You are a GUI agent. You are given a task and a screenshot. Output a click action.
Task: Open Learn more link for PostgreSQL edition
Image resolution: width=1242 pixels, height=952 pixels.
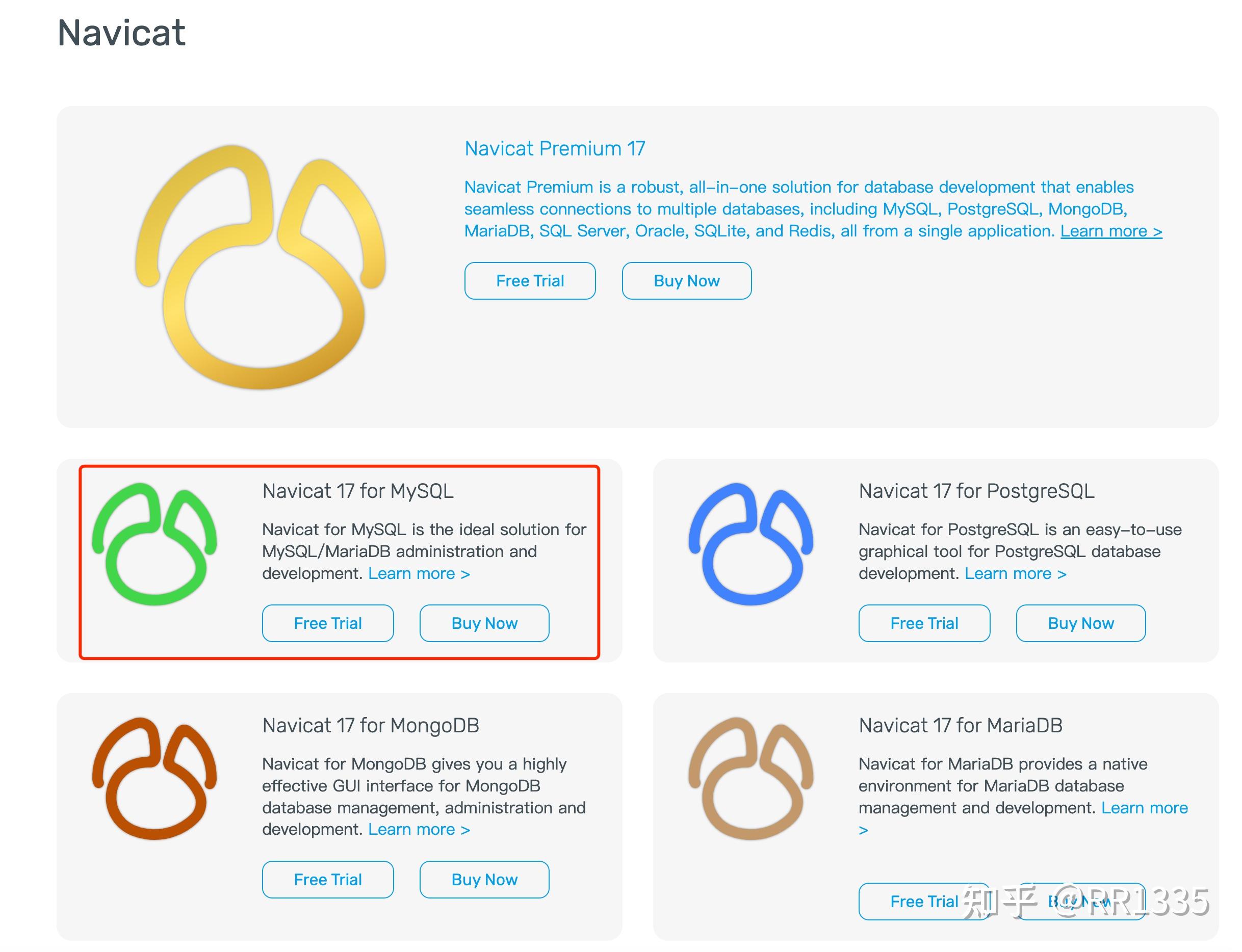1015,573
